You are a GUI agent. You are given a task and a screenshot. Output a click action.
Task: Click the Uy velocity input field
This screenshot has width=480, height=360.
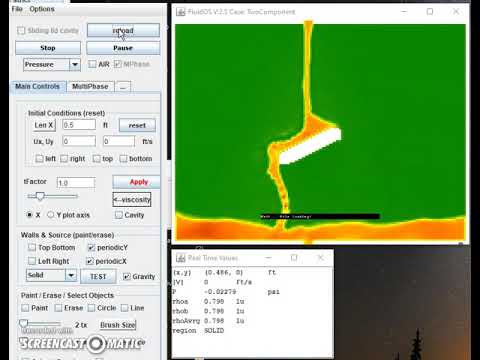pyautogui.click(x=119, y=141)
